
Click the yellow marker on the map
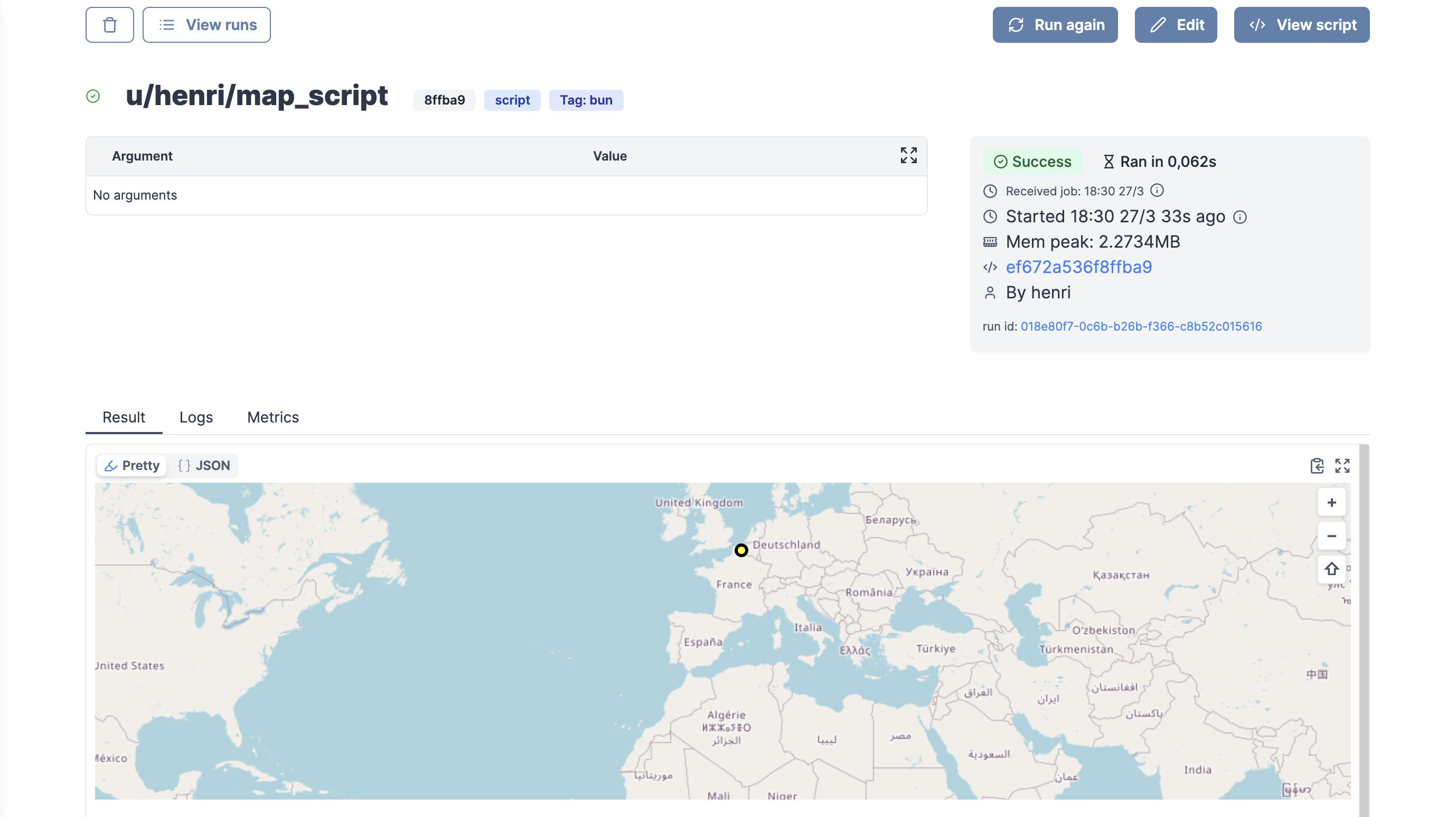click(740, 550)
